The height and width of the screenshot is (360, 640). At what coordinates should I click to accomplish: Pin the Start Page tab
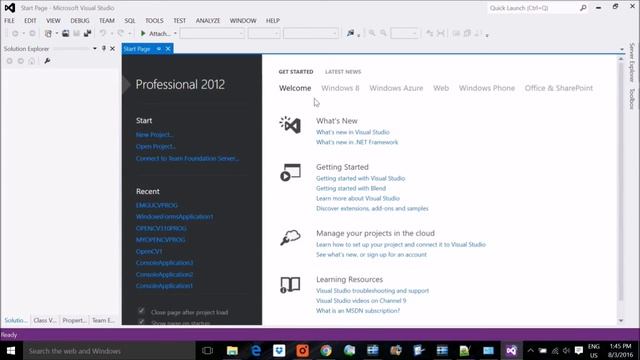(158, 49)
